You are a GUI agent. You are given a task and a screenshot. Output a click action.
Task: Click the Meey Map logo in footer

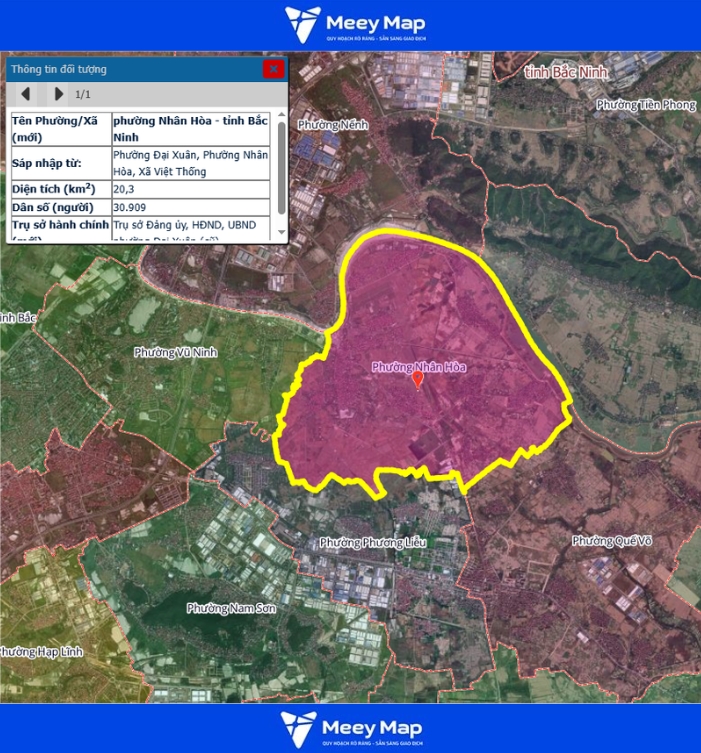[x=350, y=728]
